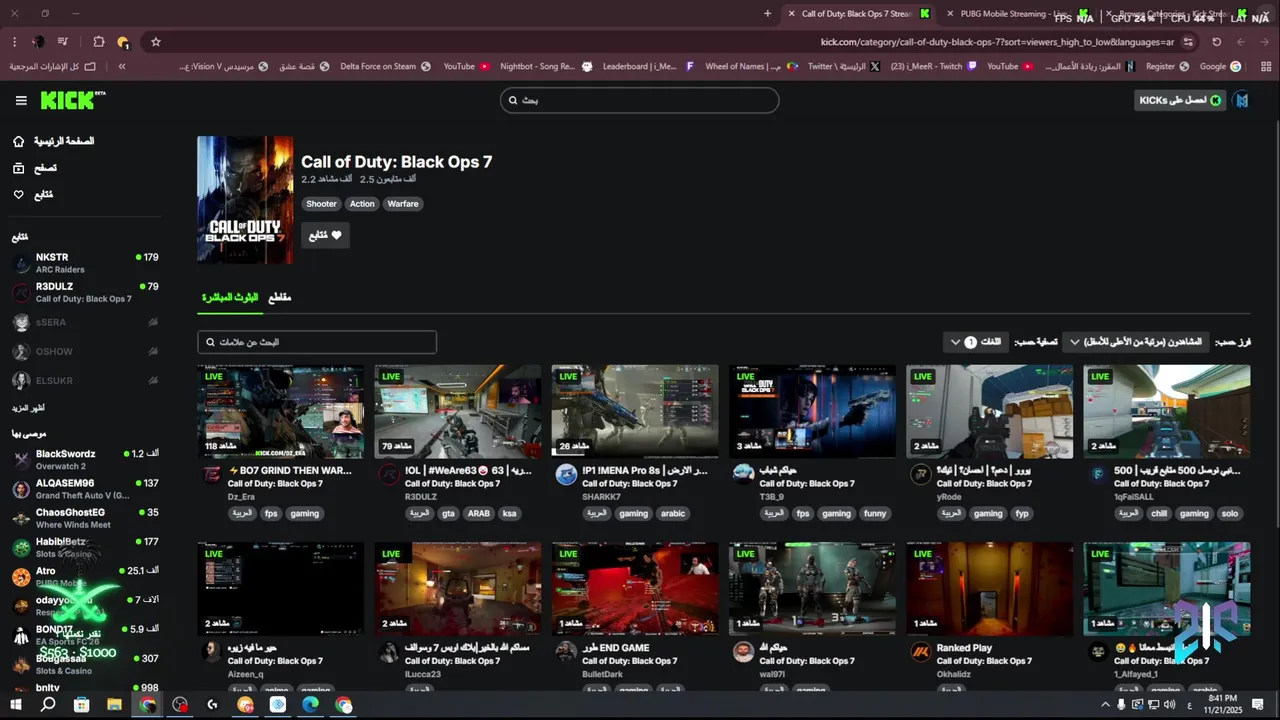
Task: Click the Shooter category tag
Action: 322,204
